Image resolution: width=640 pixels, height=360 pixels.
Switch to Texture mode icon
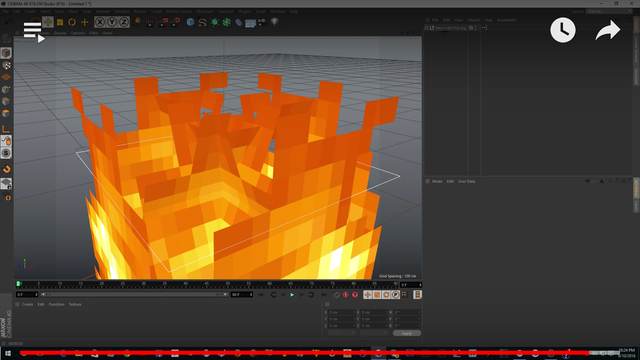pos(6,65)
